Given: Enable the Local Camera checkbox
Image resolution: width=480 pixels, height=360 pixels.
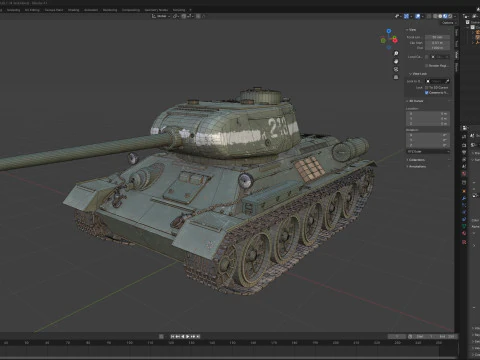Looking at the screenshot, I should pos(427,57).
